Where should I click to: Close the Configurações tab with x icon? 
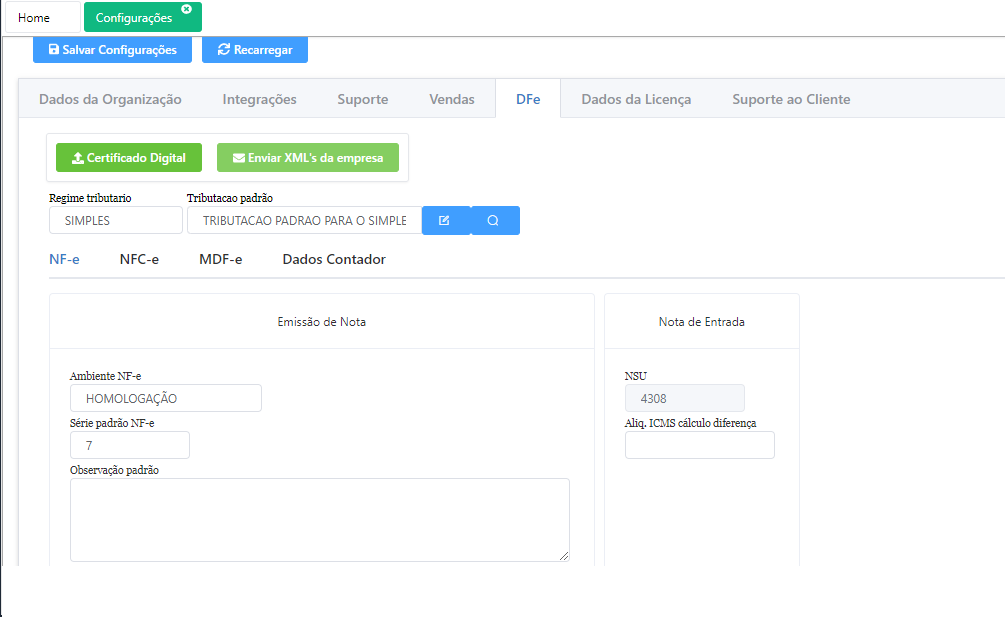tap(187, 9)
